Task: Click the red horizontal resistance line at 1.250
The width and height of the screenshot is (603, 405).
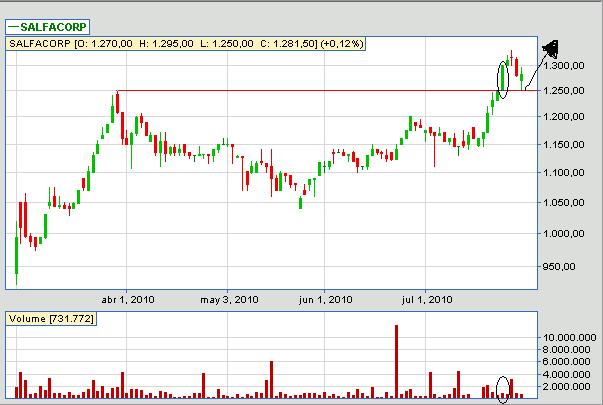Action: (x=327, y=91)
